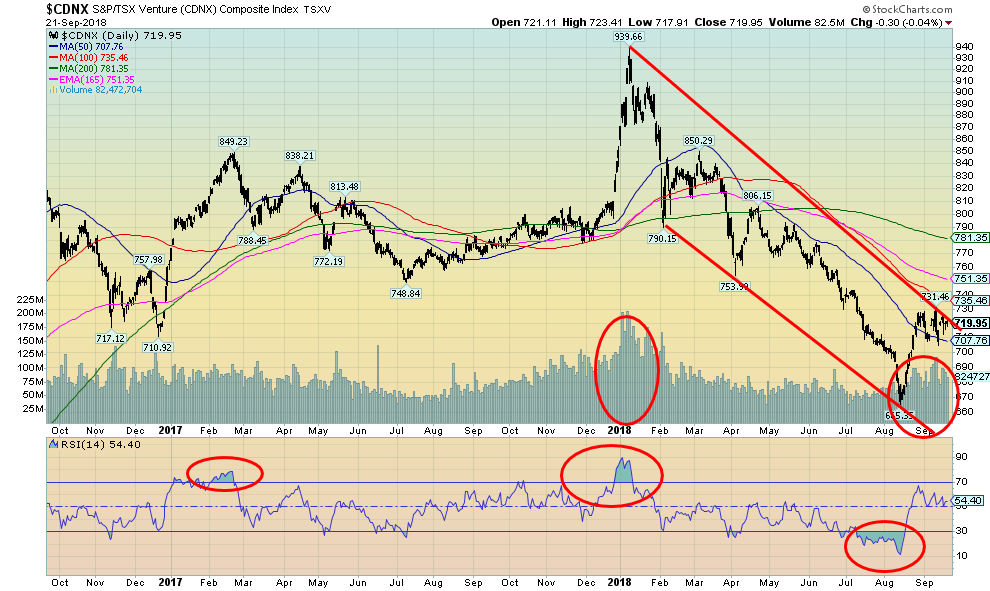This screenshot has width=990, height=591.
Task: Click the bold "$CDNX" ticker title
Action: click(x=68, y=9)
